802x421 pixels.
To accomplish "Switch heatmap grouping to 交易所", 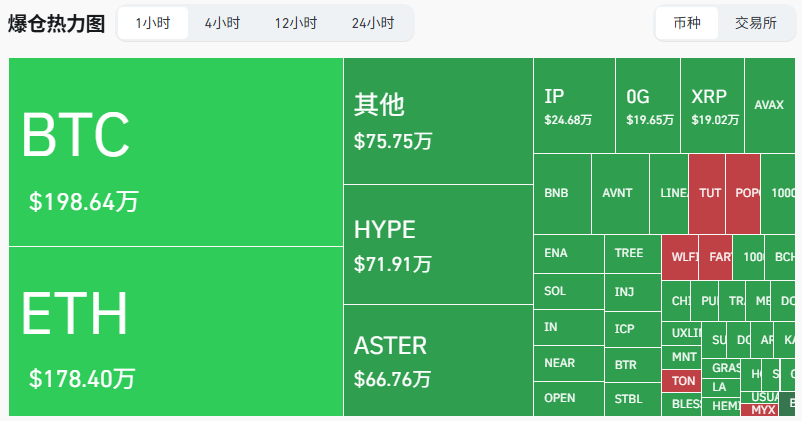I will (x=756, y=23).
